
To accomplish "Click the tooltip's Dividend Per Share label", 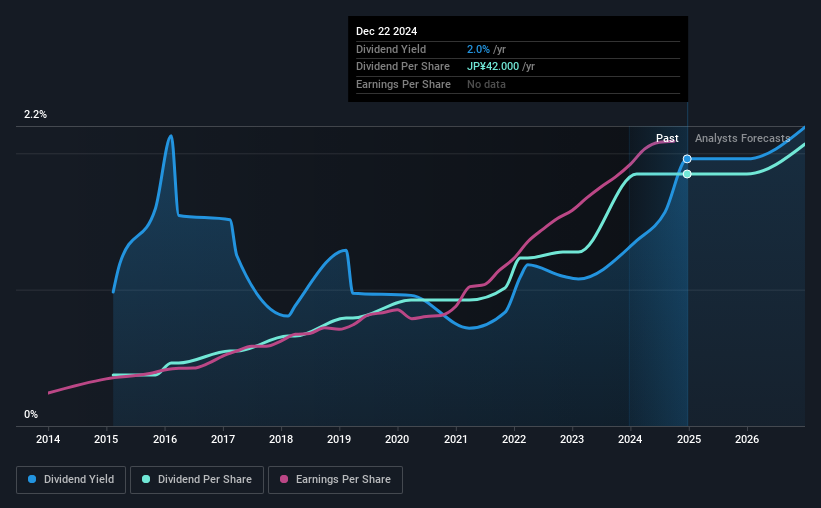I will [403, 67].
